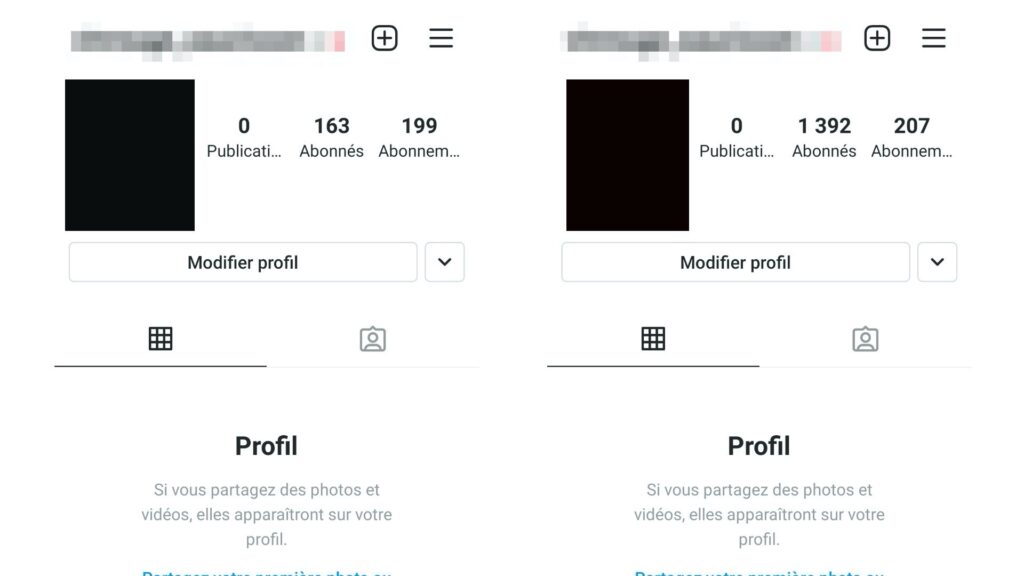Switch to tagged photos tab on right profile
This screenshot has height=576, width=1024.
click(865, 339)
